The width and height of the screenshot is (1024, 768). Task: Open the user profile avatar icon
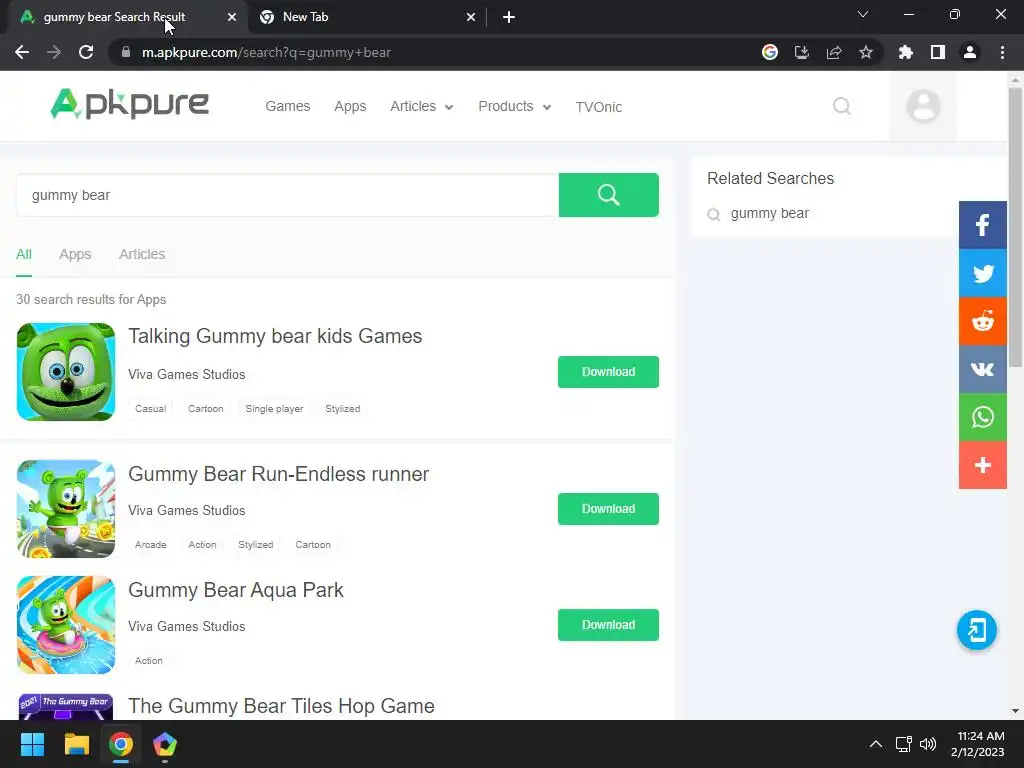coord(923,106)
